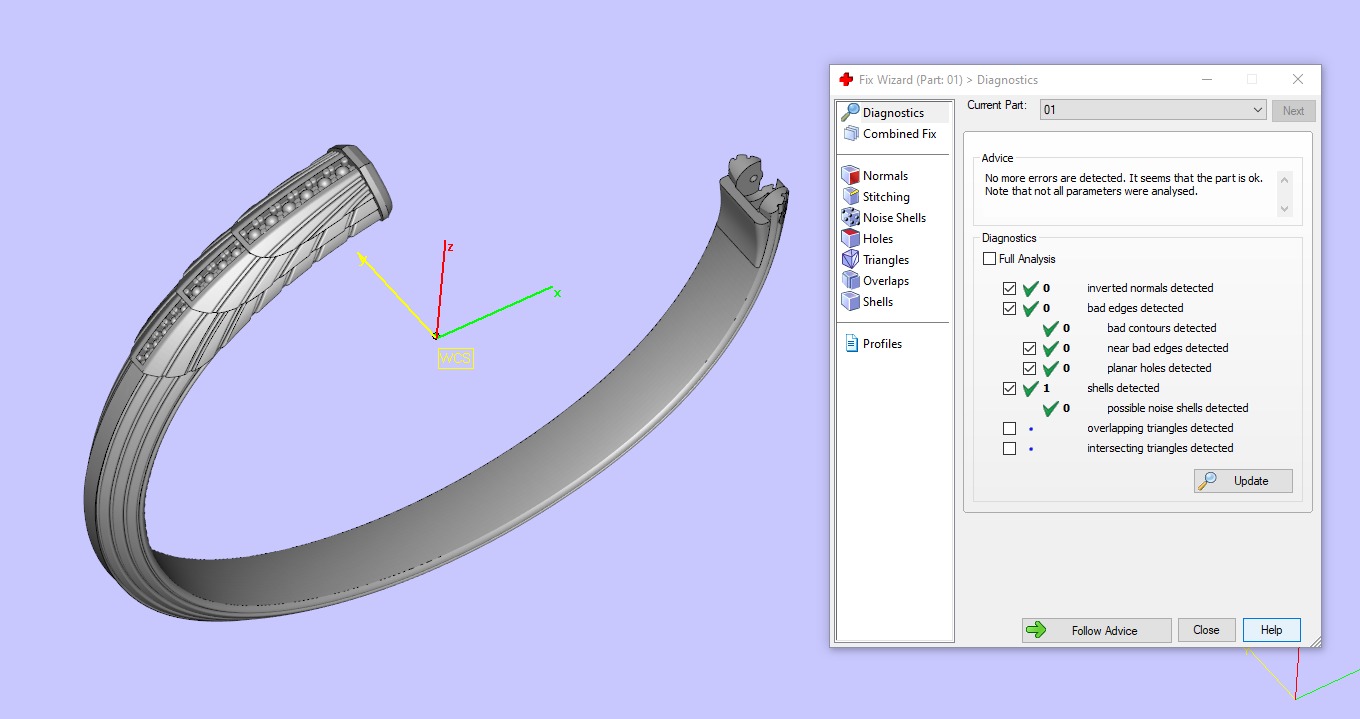Click the disabled Next button
The image size is (1360, 719).
(1293, 111)
